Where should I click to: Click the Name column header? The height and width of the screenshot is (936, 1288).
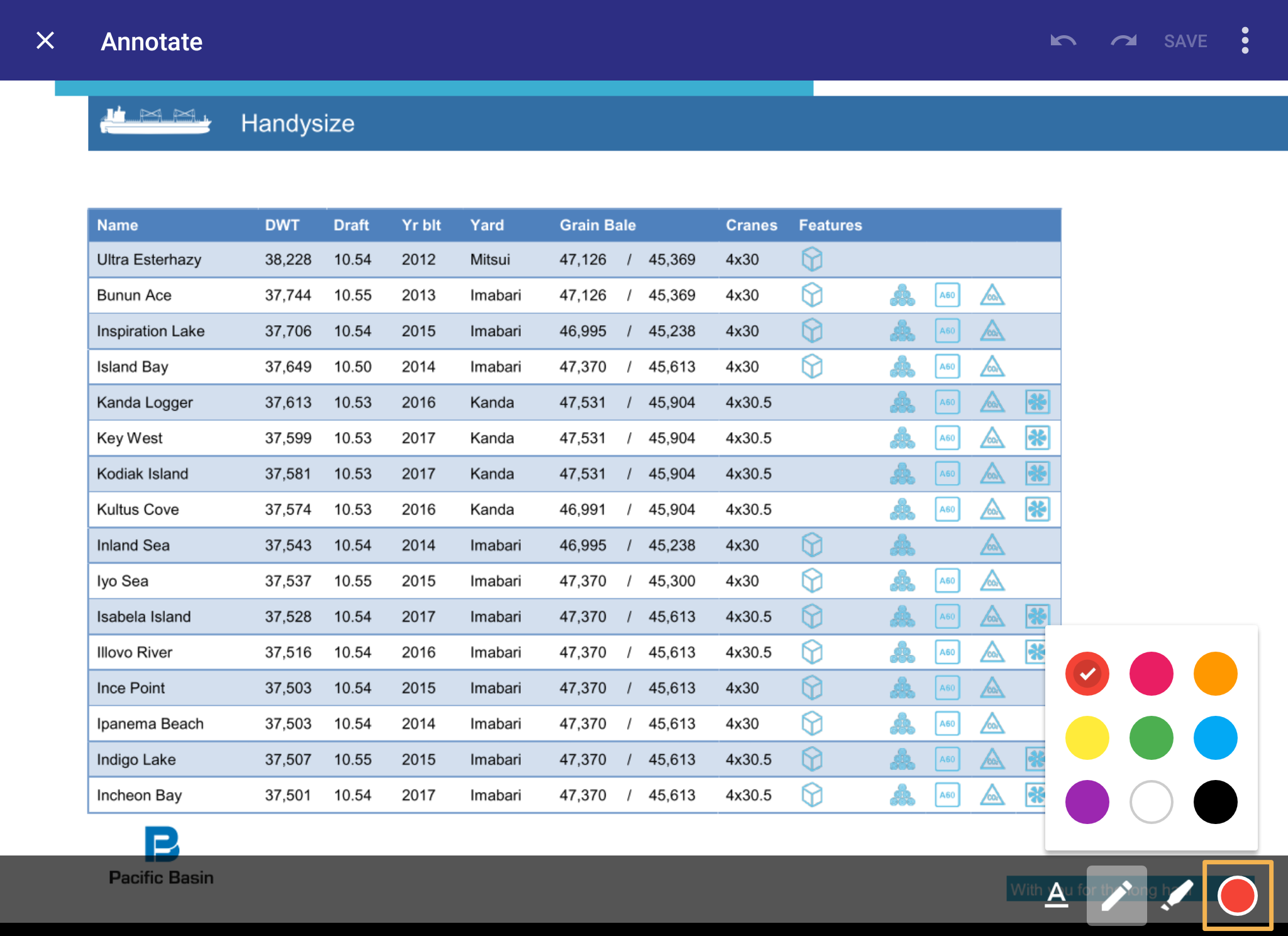pos(118,225)
